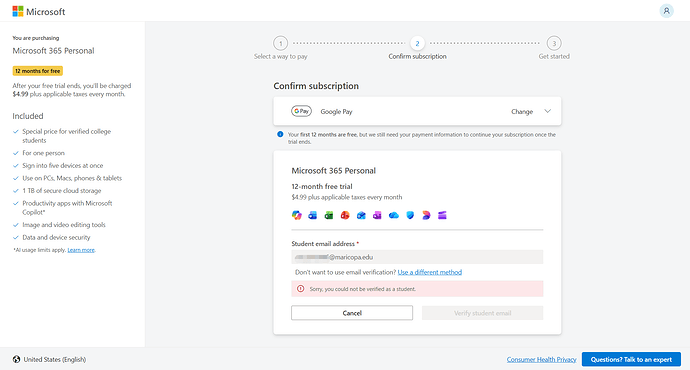
Task: Click the PowerPoint app icon
Action: [345, 215]
